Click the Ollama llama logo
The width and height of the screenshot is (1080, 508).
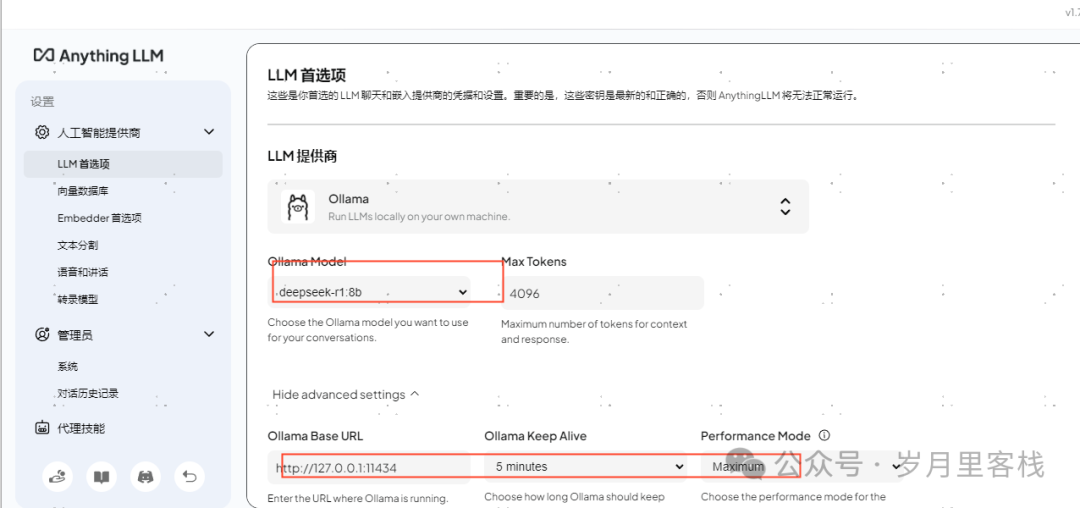click(298, 207)
